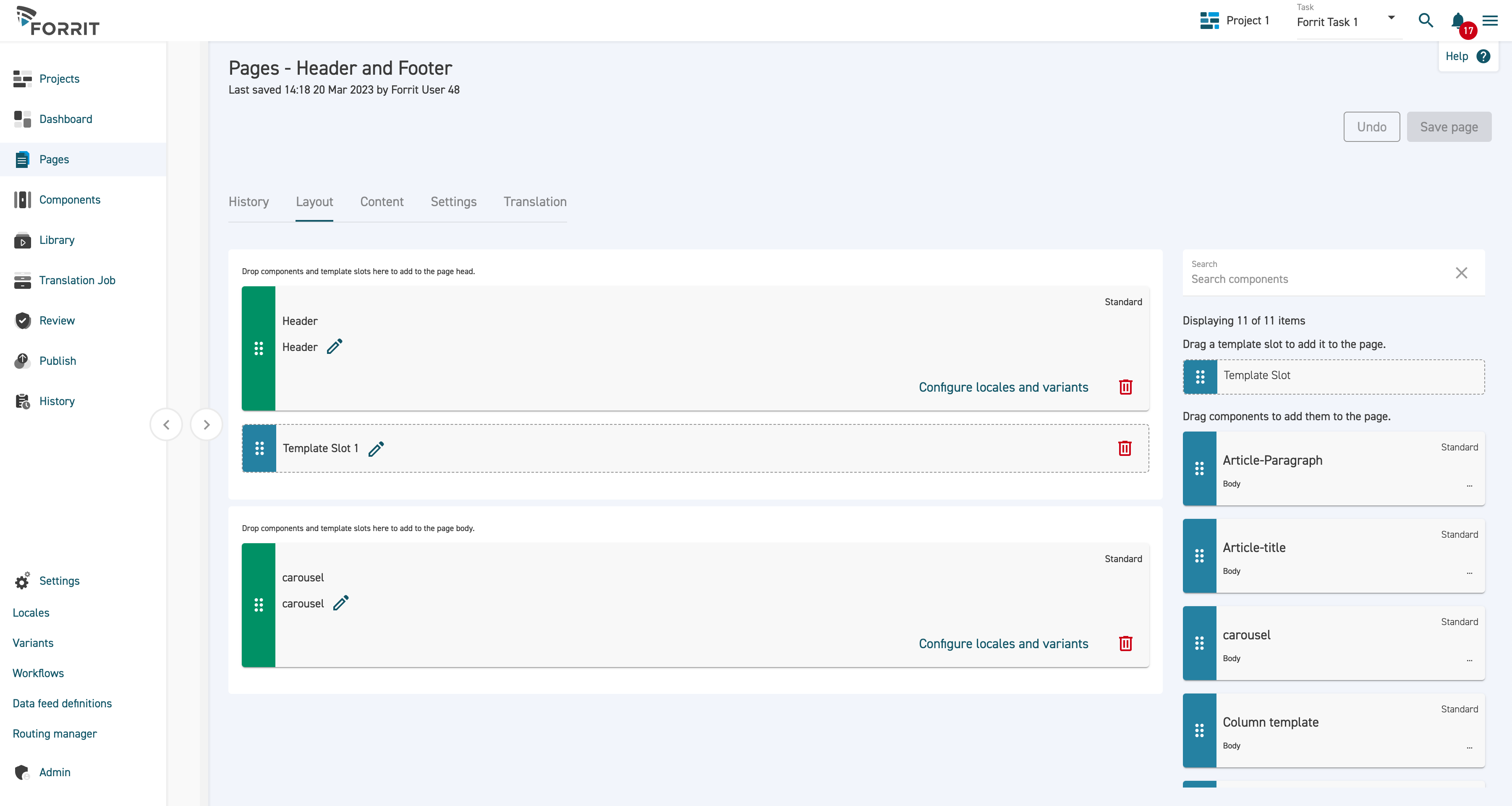The image size is (1512, 806).
Task: Select the Column template component card
Action: tap(1334, 730)
